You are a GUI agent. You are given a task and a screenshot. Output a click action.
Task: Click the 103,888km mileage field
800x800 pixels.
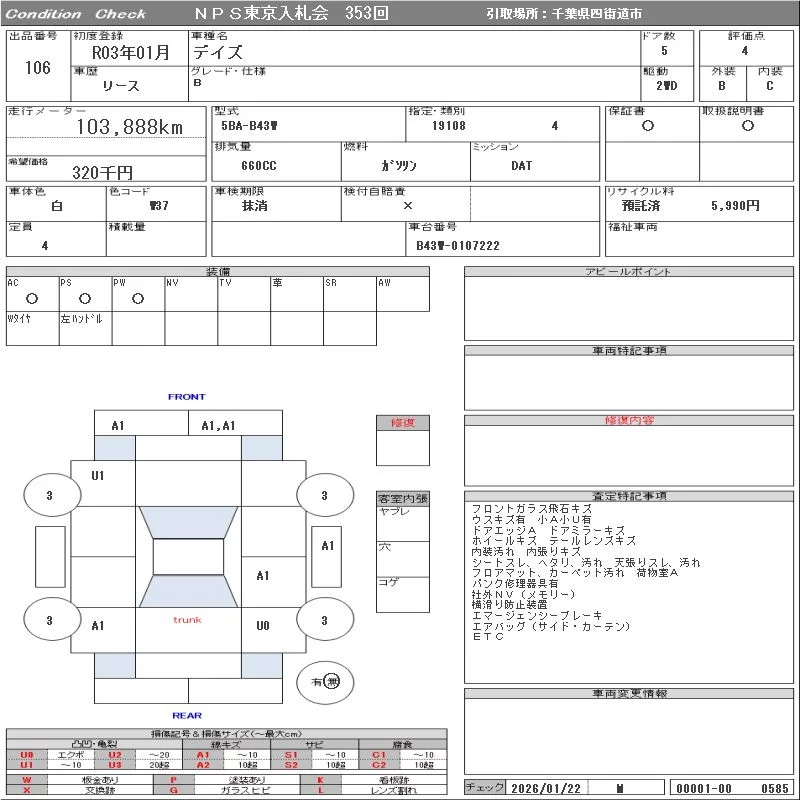[130, 127]
